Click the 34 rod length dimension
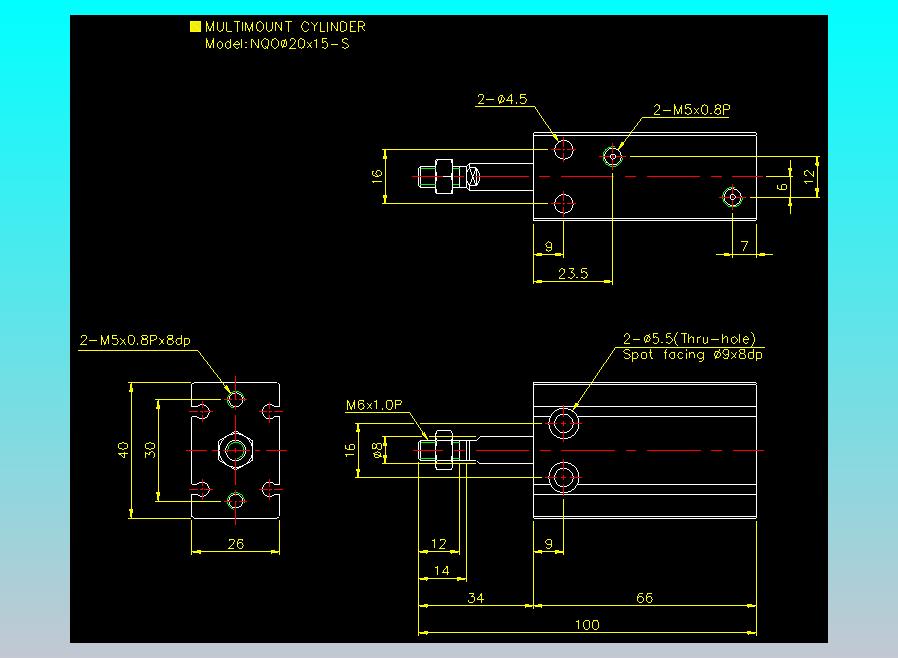The image size is (898, 658). (x=475, y=598)
